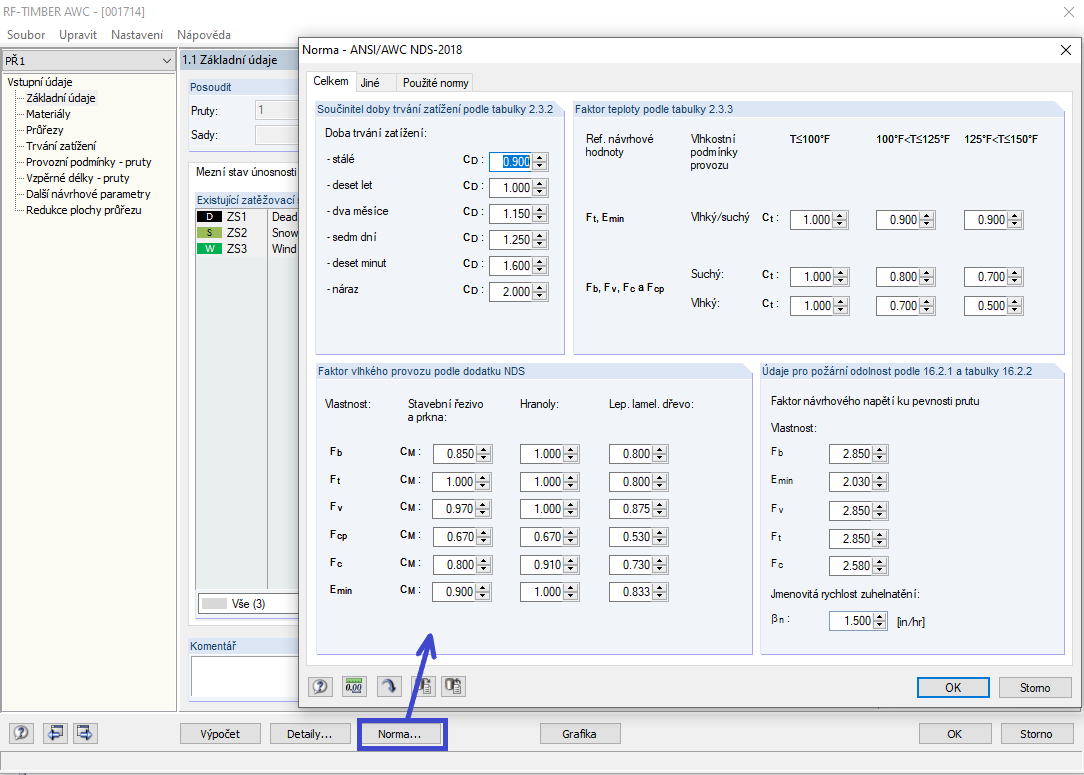This screenshot has height=775, width=1084.
Task: Select Materiály in the tree
Action: click(x=48, y=114)
